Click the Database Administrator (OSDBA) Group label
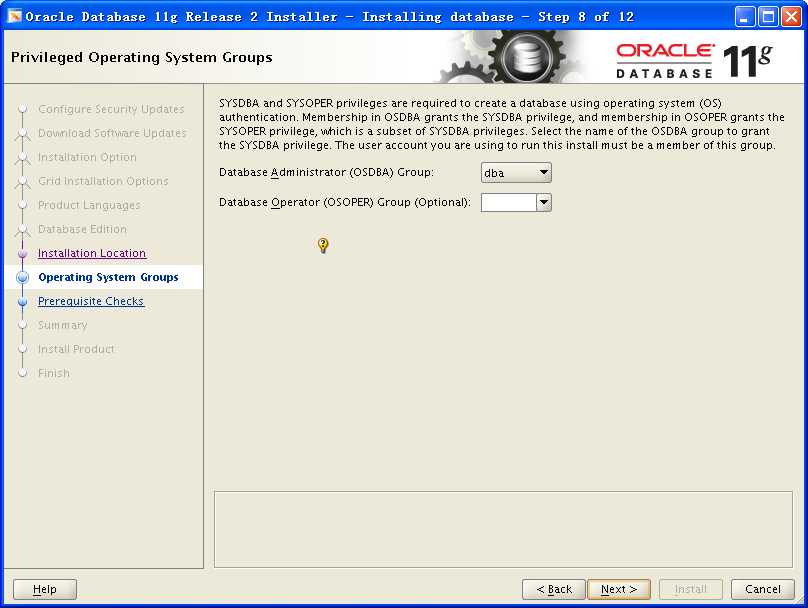Viewport: 808px width, 608px height. point(326,172)
